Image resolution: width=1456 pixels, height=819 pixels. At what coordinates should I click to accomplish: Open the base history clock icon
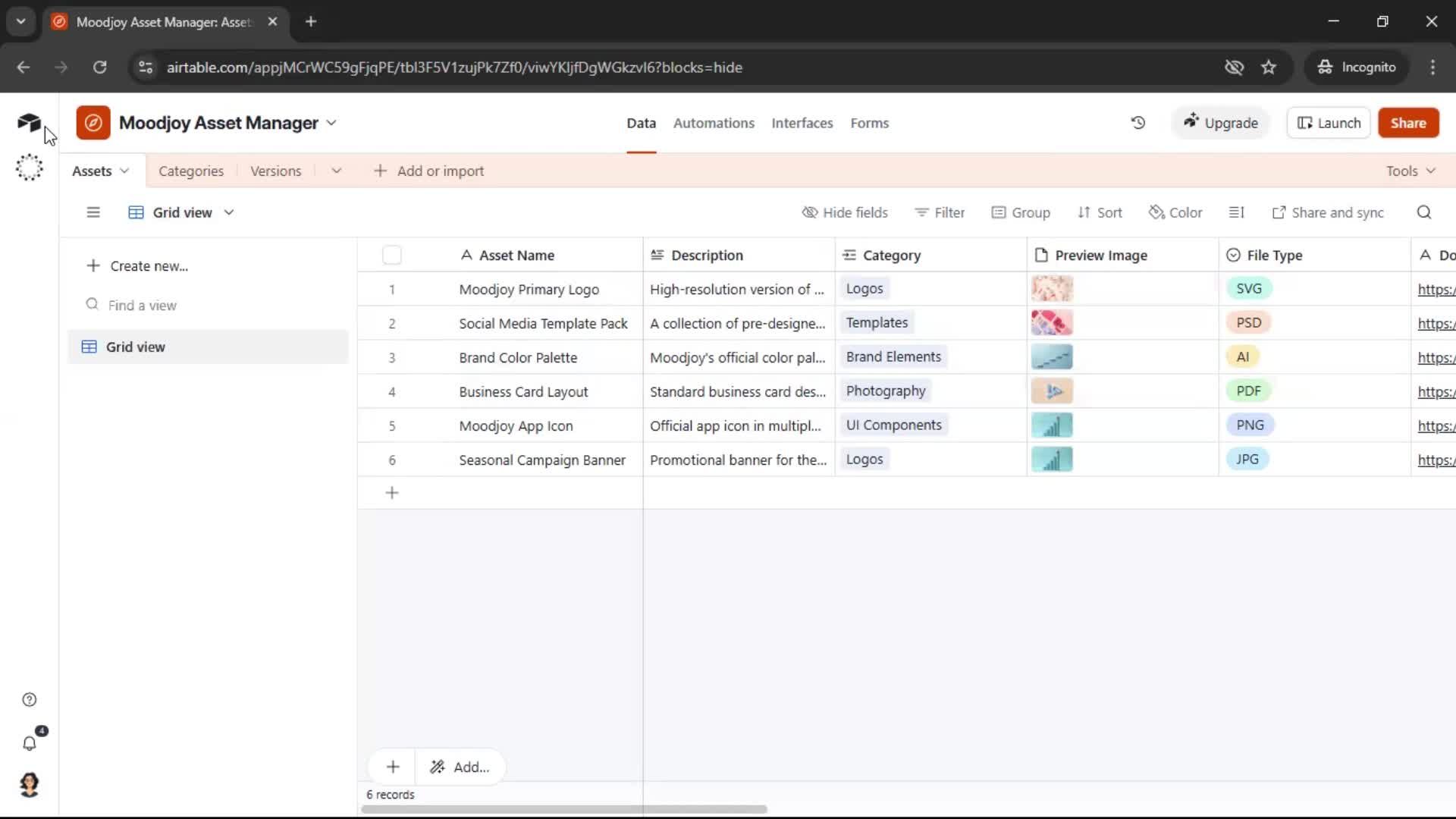pos(1137,123)
